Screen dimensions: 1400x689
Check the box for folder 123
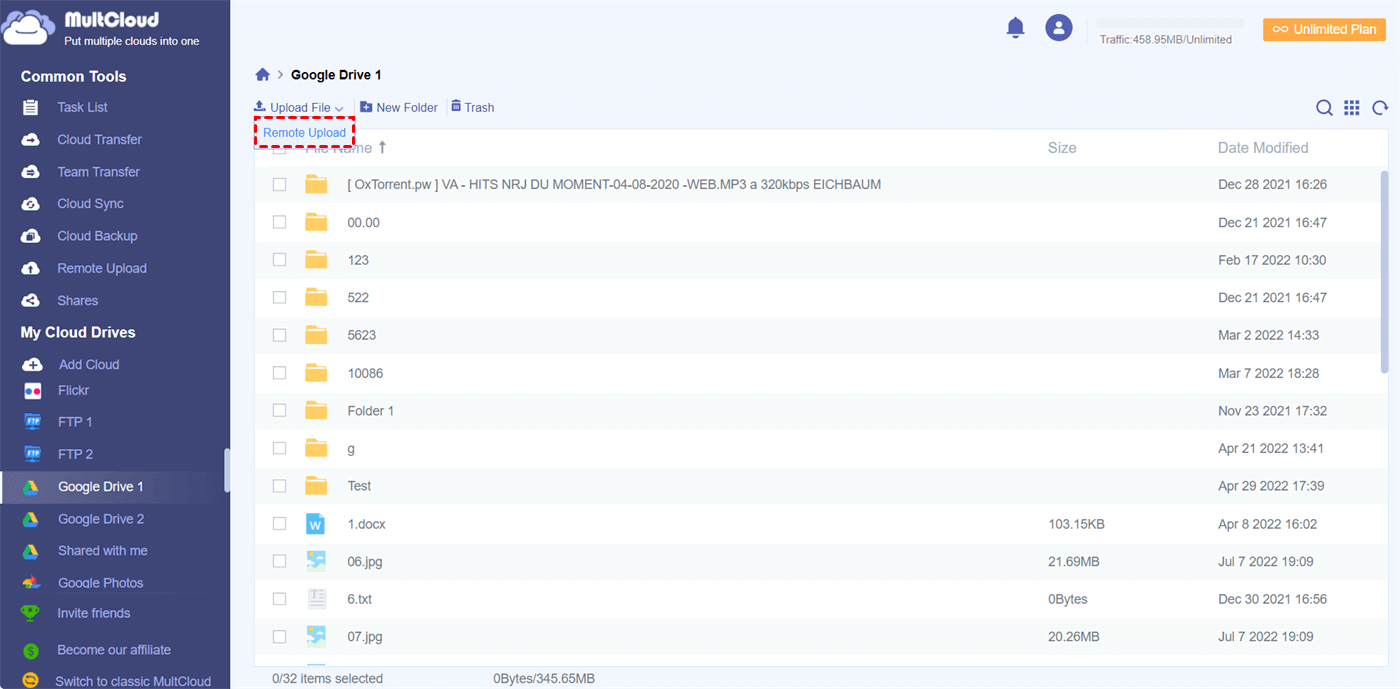tap(280, 260)
